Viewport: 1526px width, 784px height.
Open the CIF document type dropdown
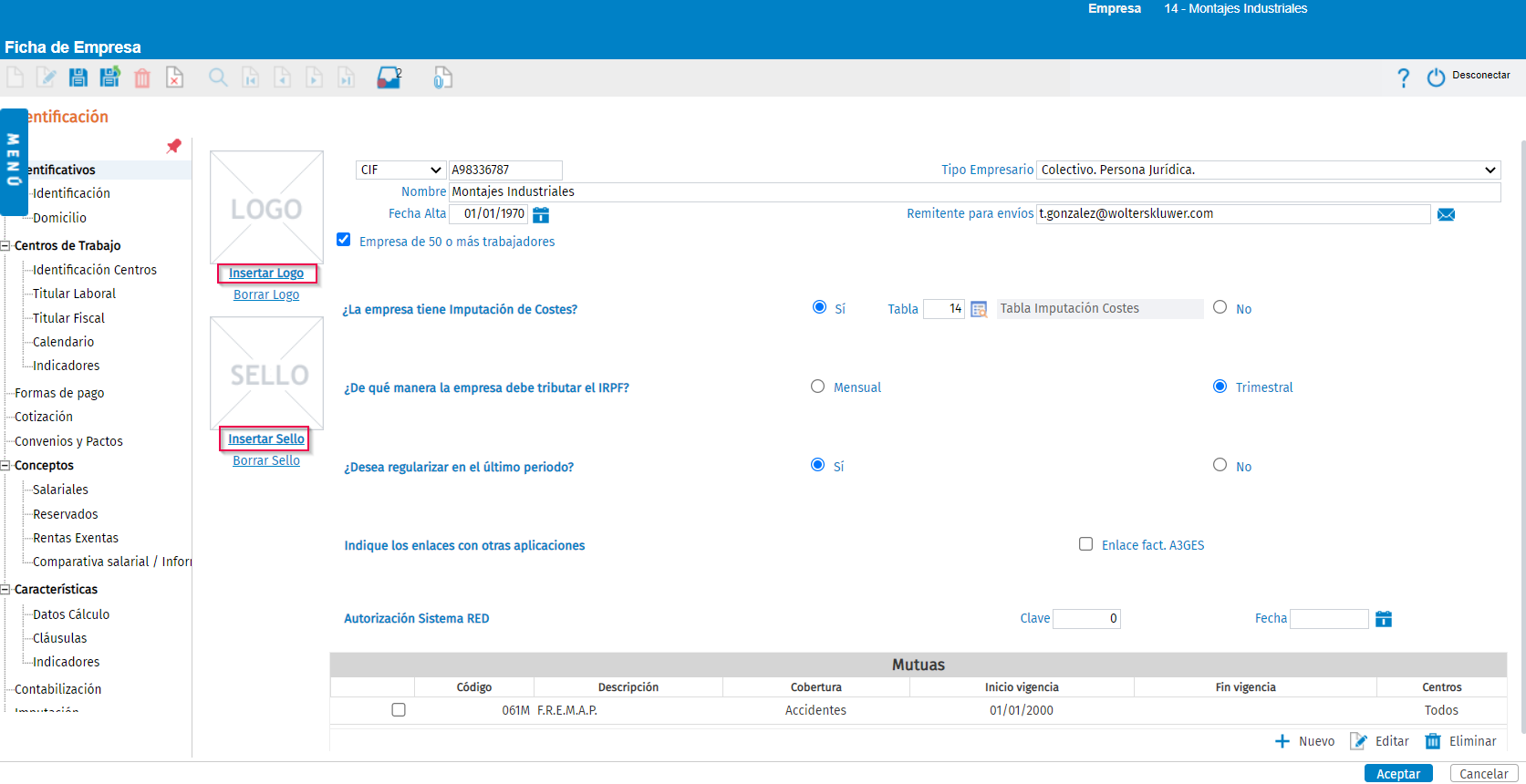point(400,170)
